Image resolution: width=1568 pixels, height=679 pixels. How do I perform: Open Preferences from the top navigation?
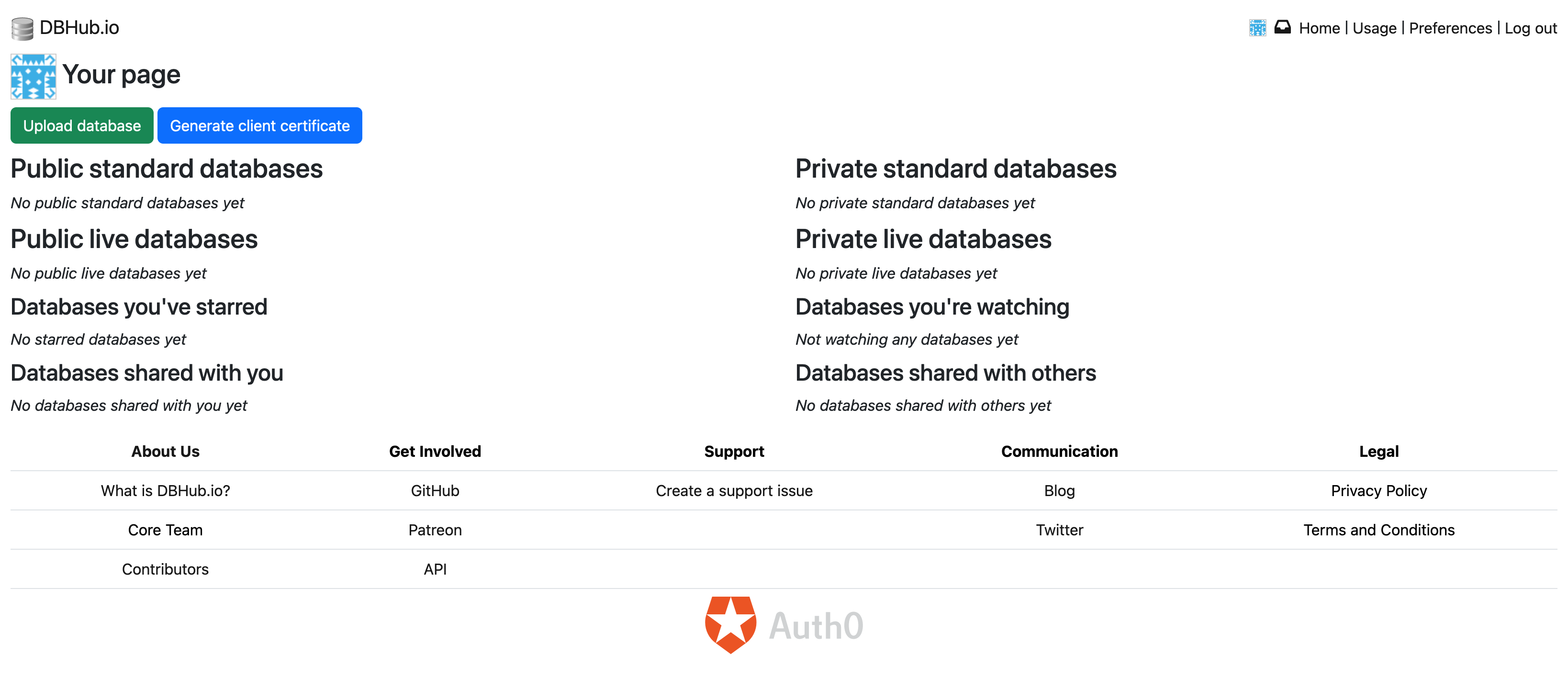coord(1450,28)
